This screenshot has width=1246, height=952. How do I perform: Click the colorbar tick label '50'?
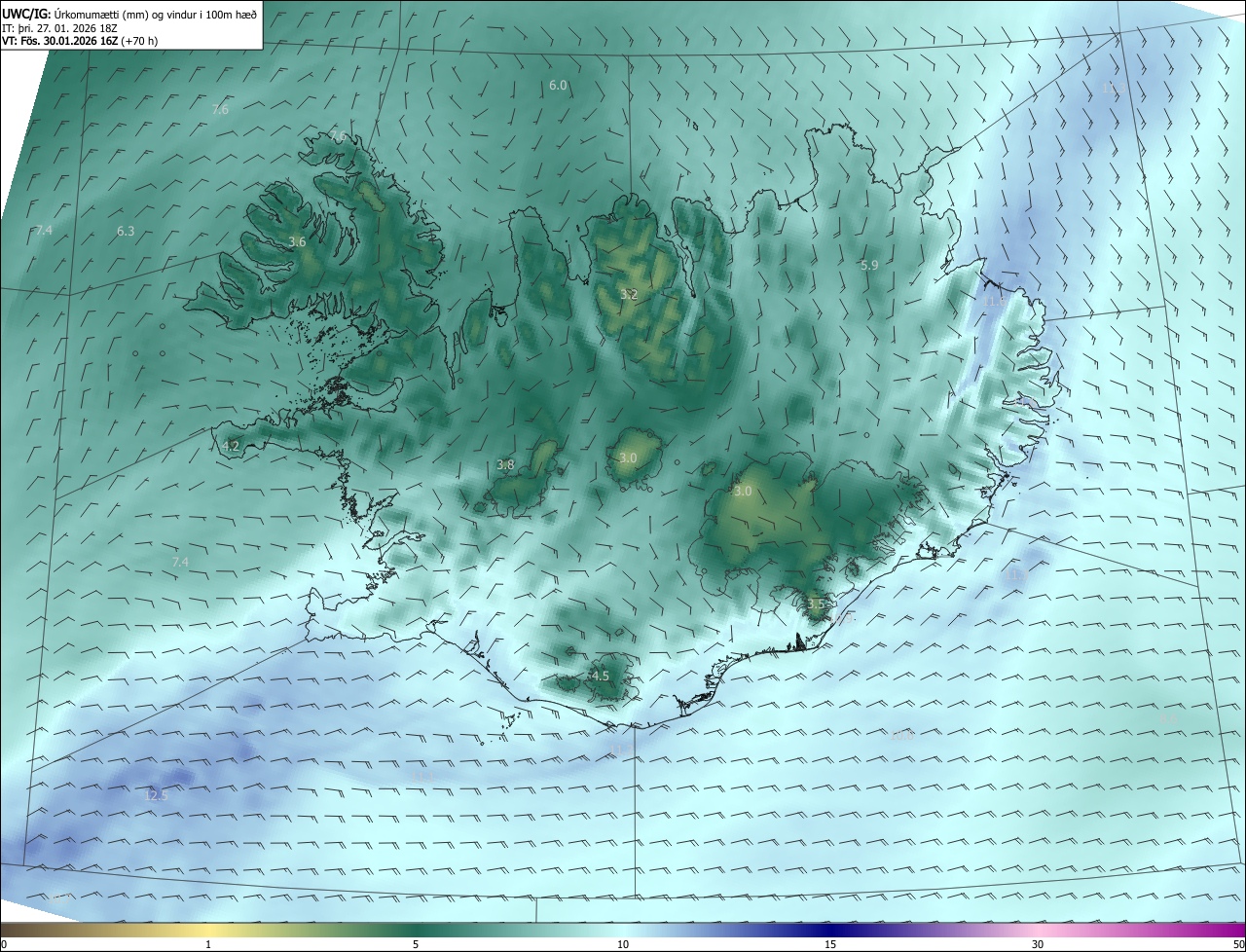point(1238,945)
